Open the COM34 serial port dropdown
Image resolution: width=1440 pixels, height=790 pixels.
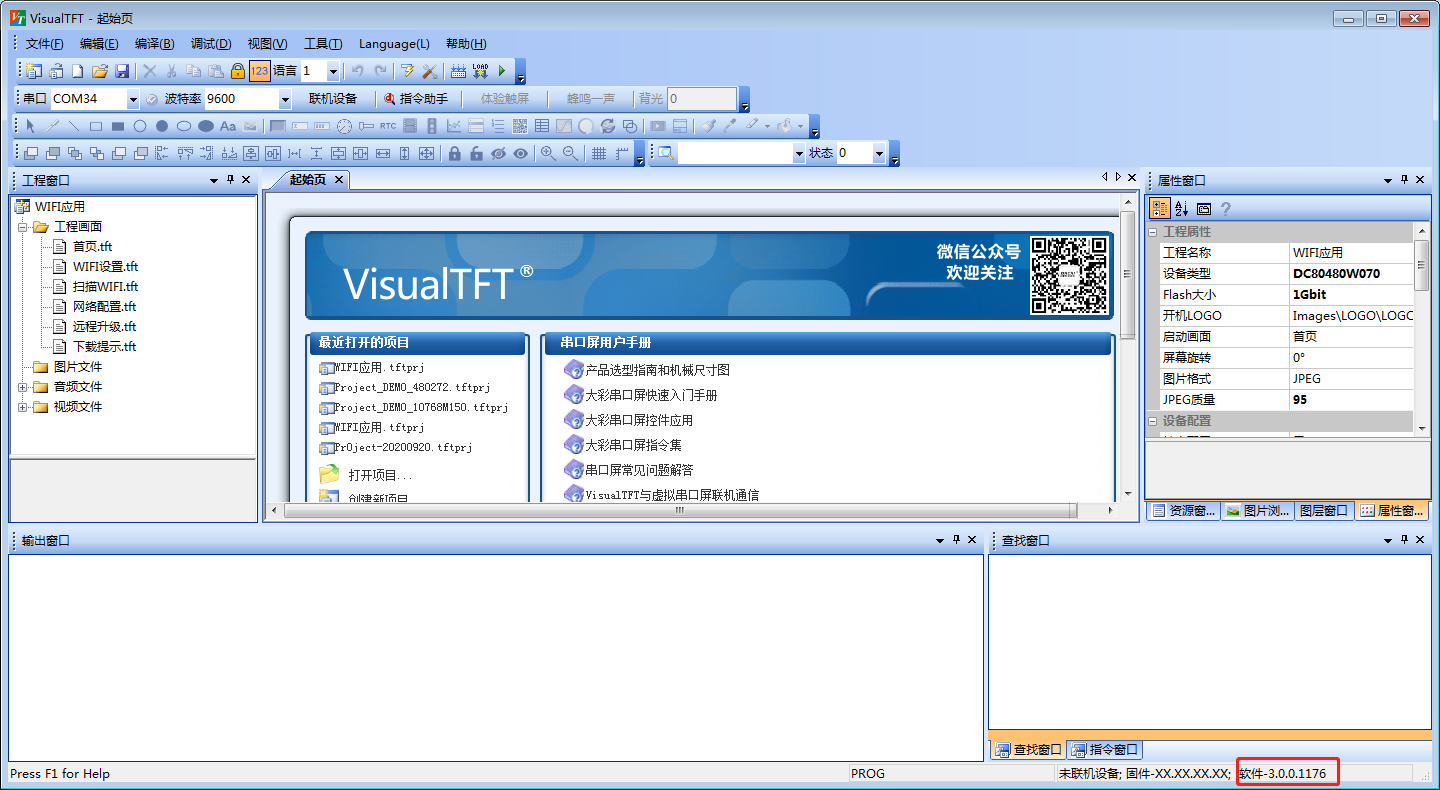(133, 99)
